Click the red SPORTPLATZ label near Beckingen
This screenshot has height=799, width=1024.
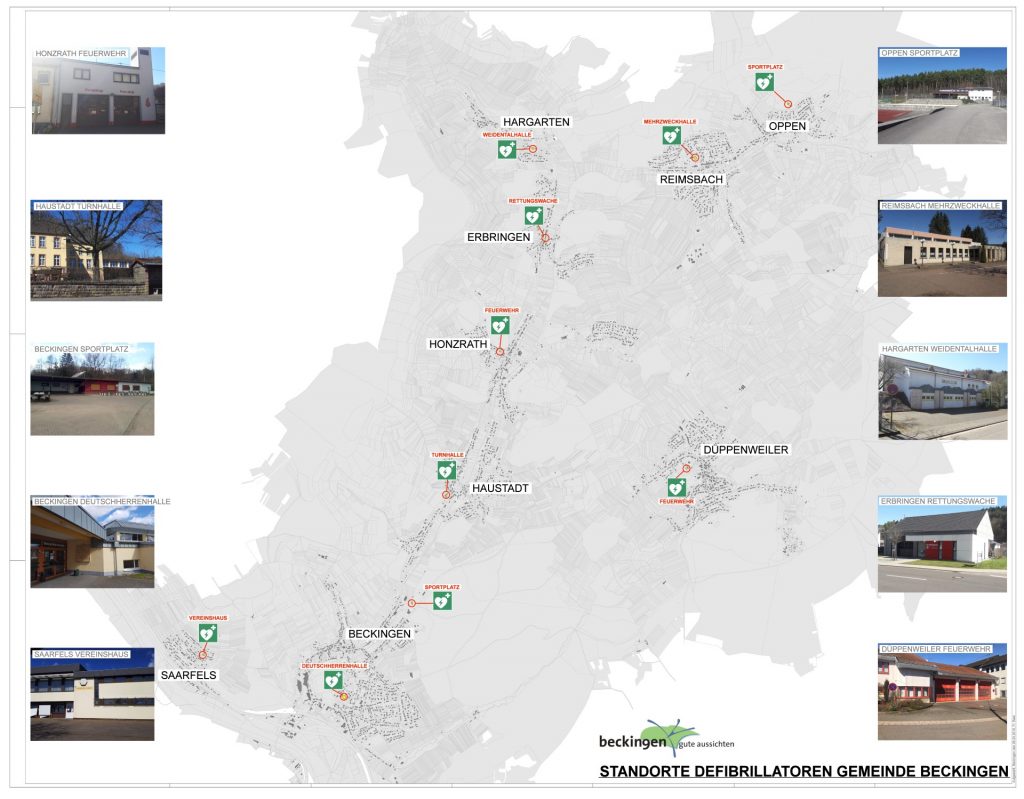(x=442, y=587)
